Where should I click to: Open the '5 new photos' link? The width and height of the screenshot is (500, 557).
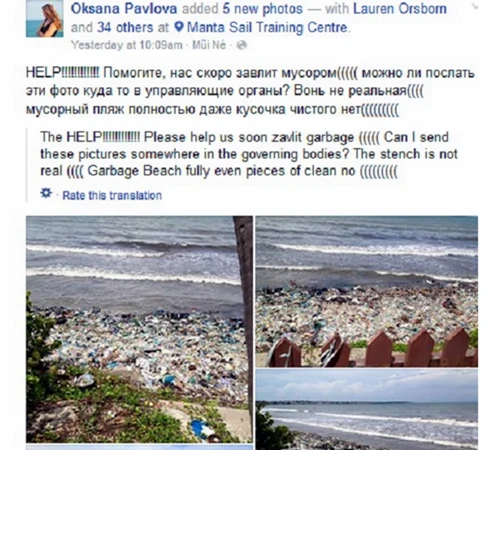(x=262, y=9)
